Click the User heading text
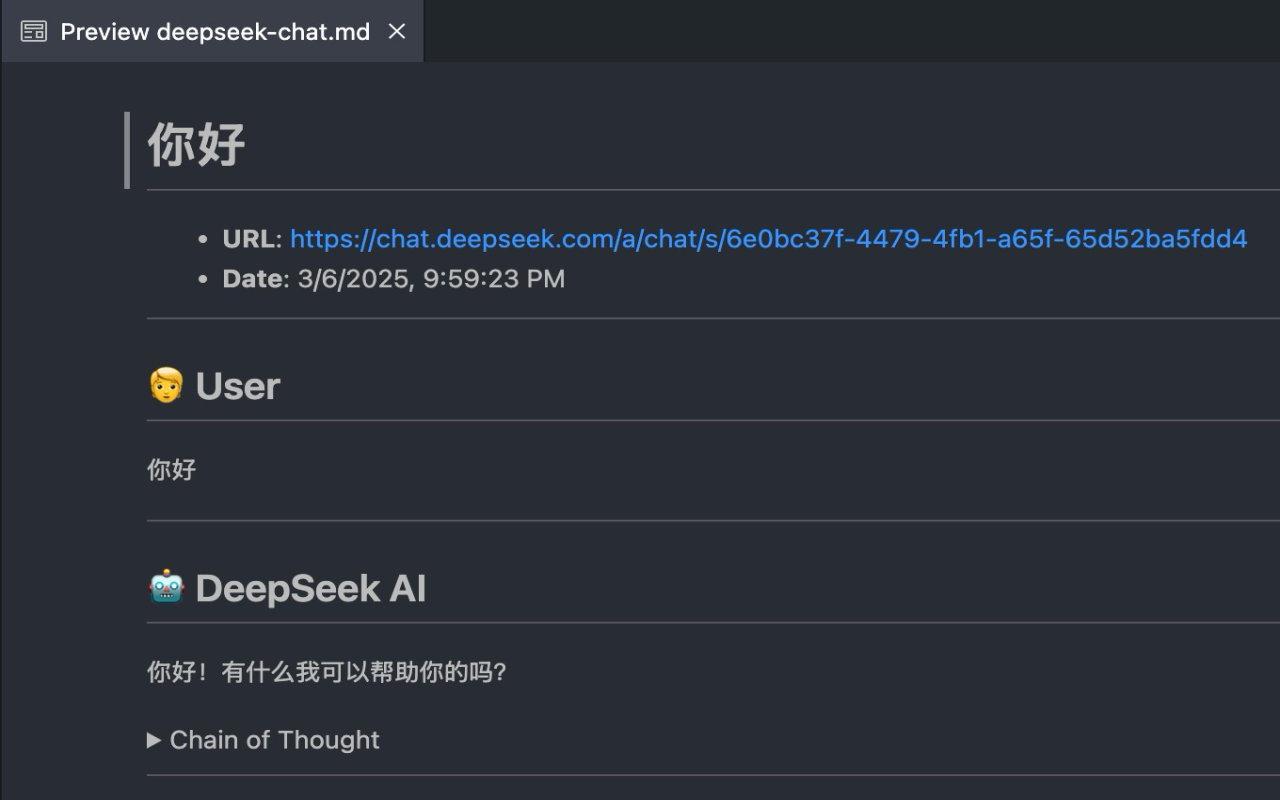The image size is (1280, 800). point(238,386)
